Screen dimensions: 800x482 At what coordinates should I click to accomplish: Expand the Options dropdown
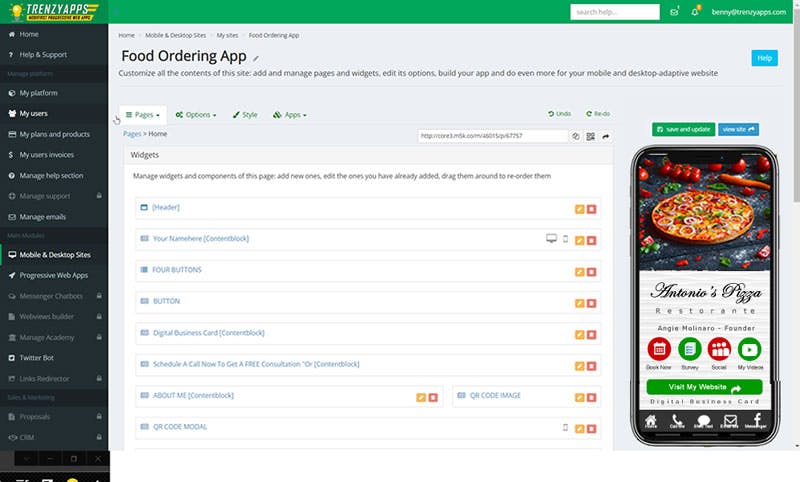tap(195, 115)
